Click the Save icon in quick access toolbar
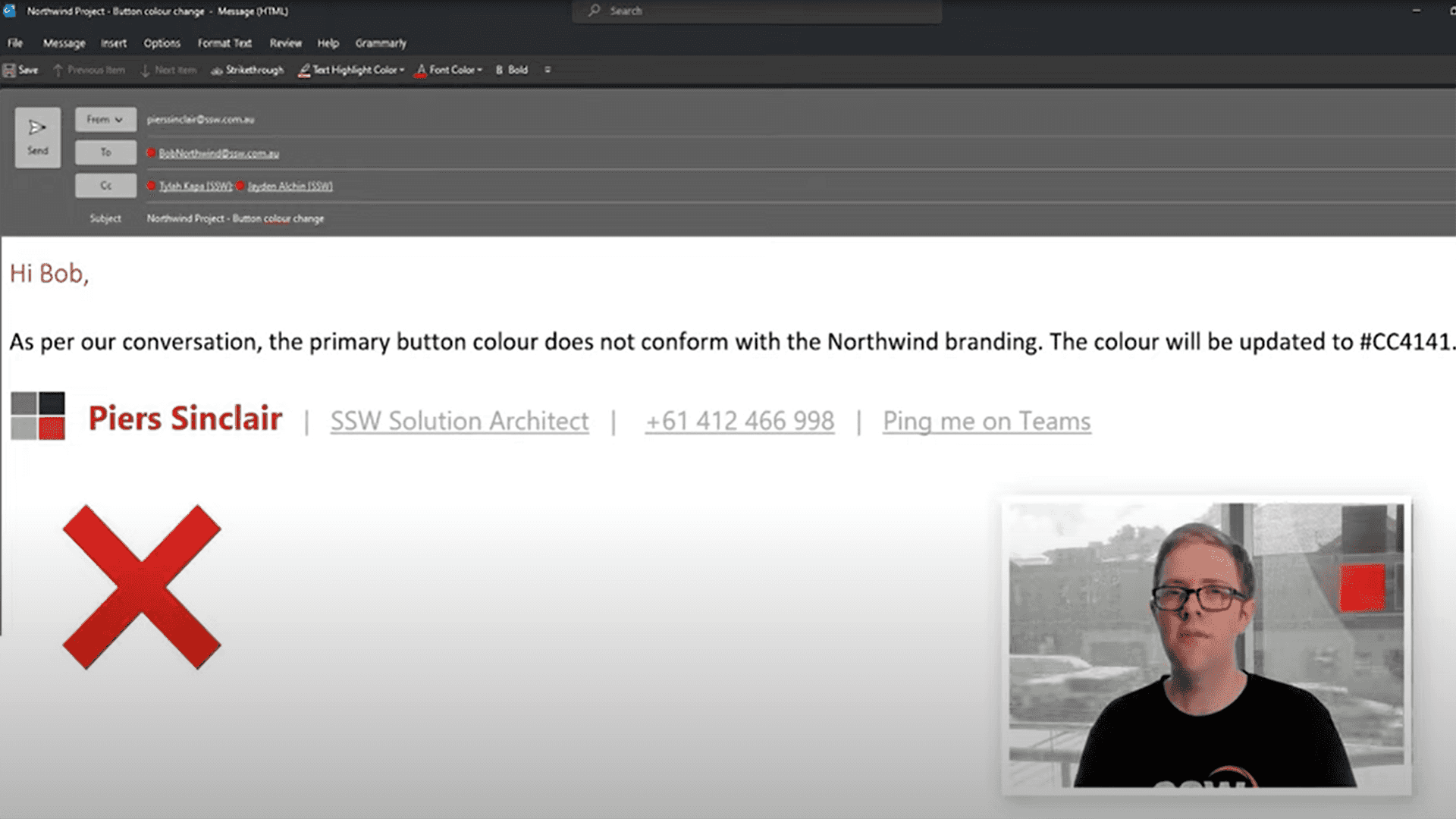The height and width of the screenshot is (819, 1456). coord(10,70)
